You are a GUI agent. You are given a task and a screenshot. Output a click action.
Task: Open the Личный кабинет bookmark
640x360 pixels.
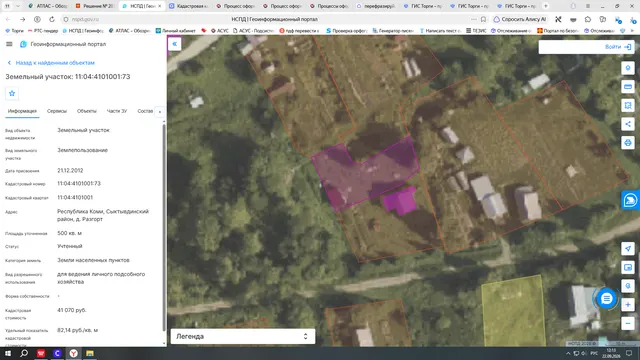pos(176,31)
